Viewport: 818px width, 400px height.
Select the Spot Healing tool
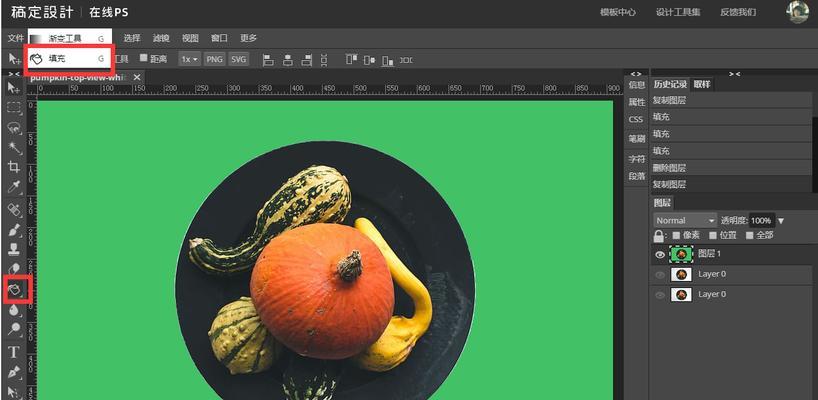[14, 210]
